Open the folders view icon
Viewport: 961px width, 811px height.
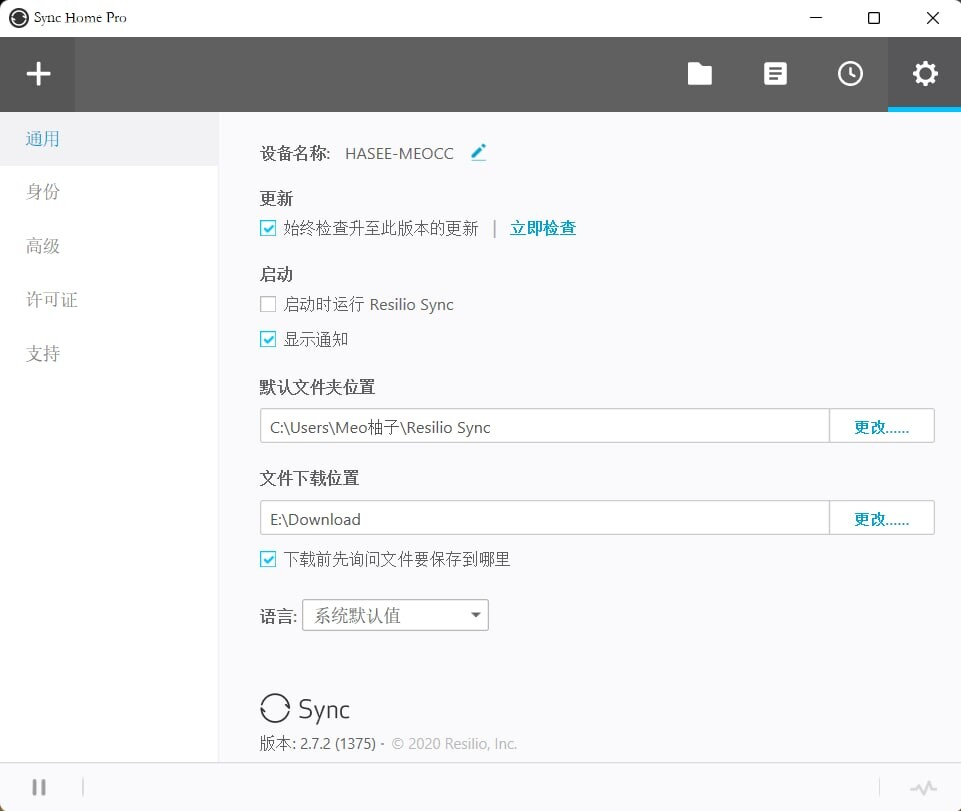(699, 74)
